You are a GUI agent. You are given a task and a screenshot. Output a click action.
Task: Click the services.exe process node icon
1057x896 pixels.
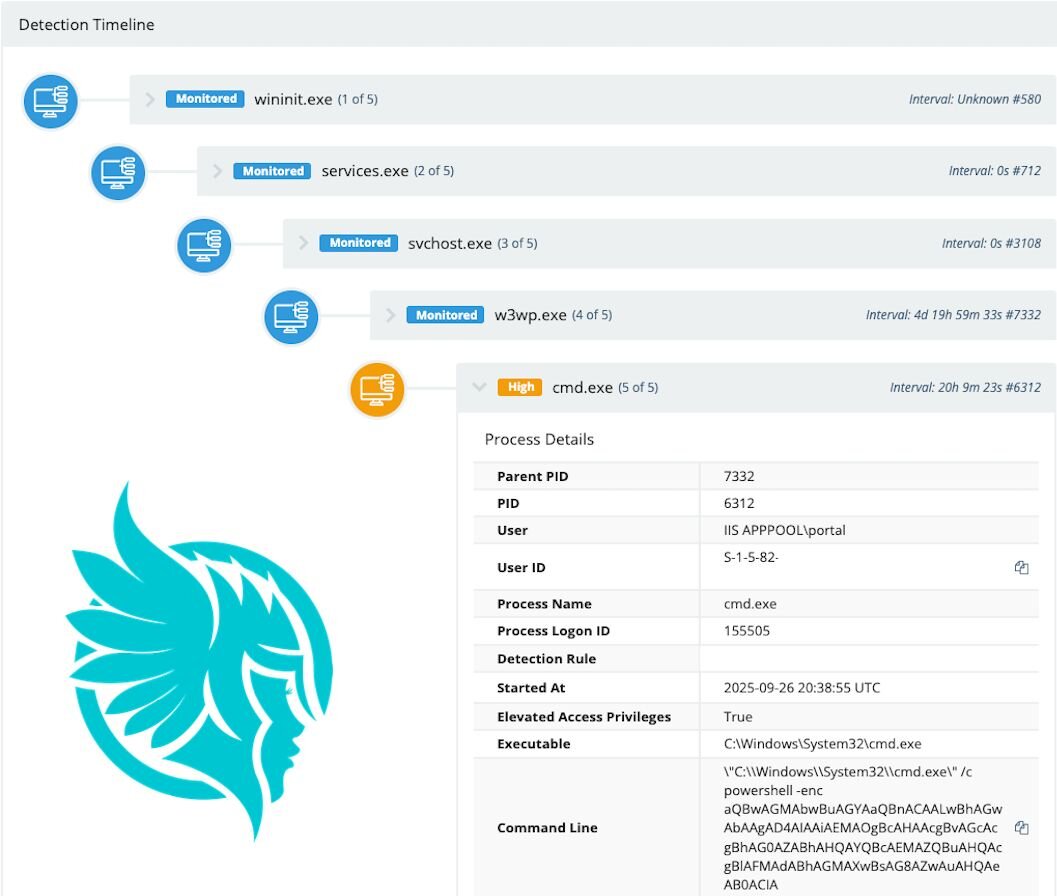118,172
